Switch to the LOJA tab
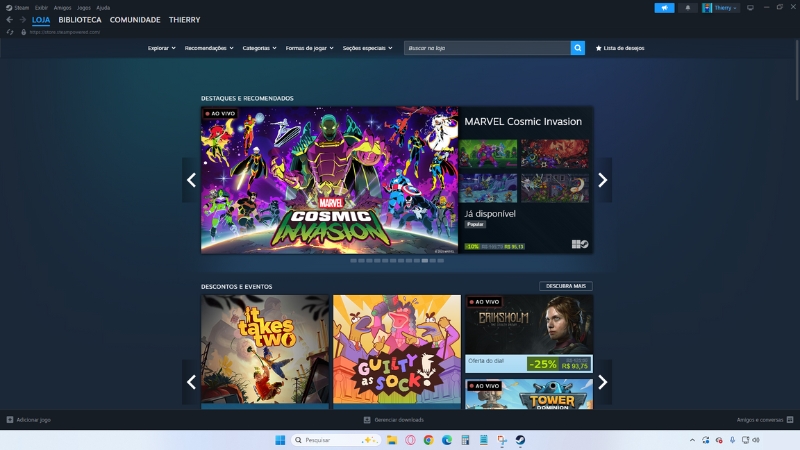Screen dimensions: 800x450 pyautogui.click(x=41, y=20)
